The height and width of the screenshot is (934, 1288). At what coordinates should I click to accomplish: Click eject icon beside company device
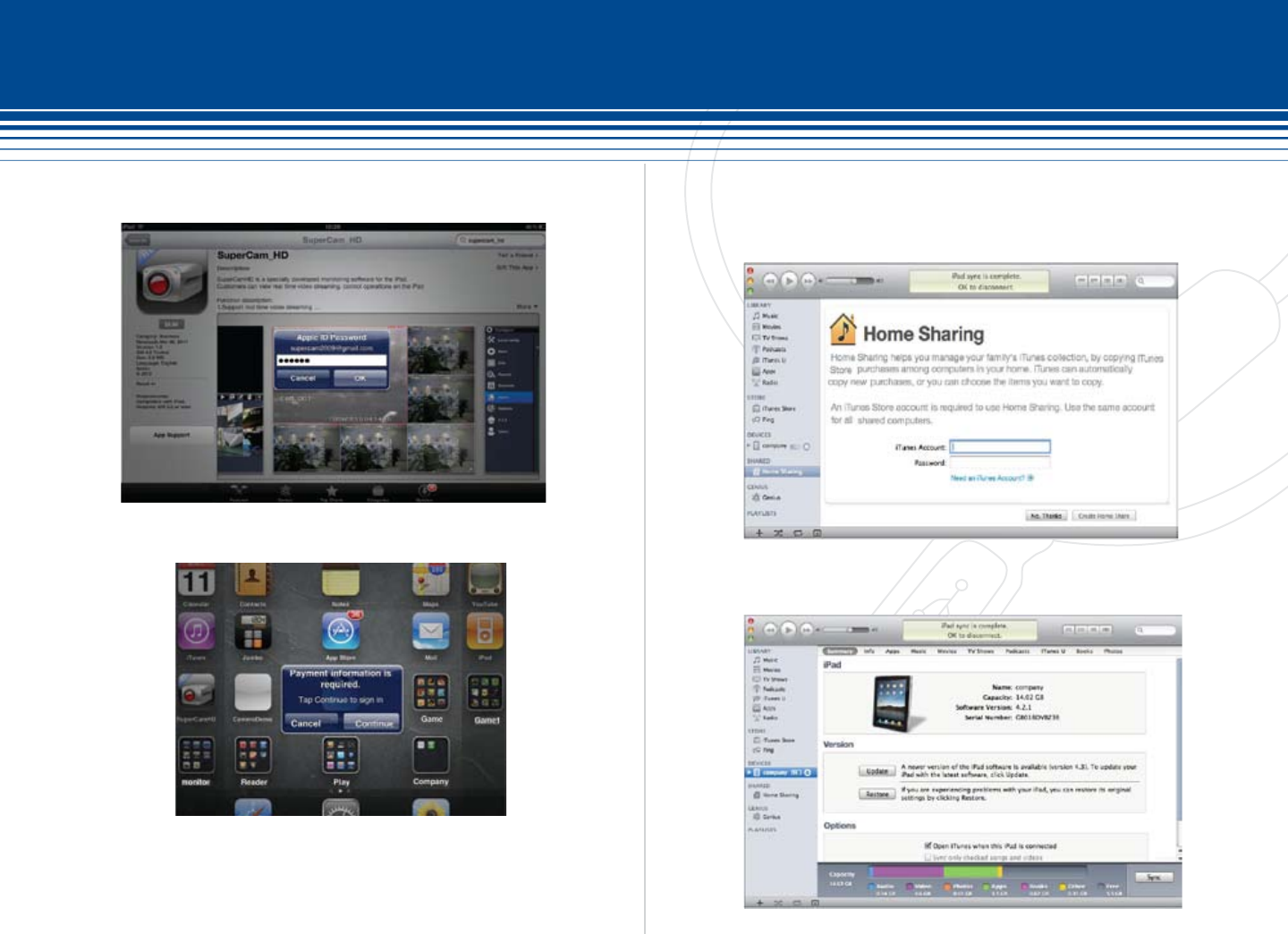(x=807, y=772)
